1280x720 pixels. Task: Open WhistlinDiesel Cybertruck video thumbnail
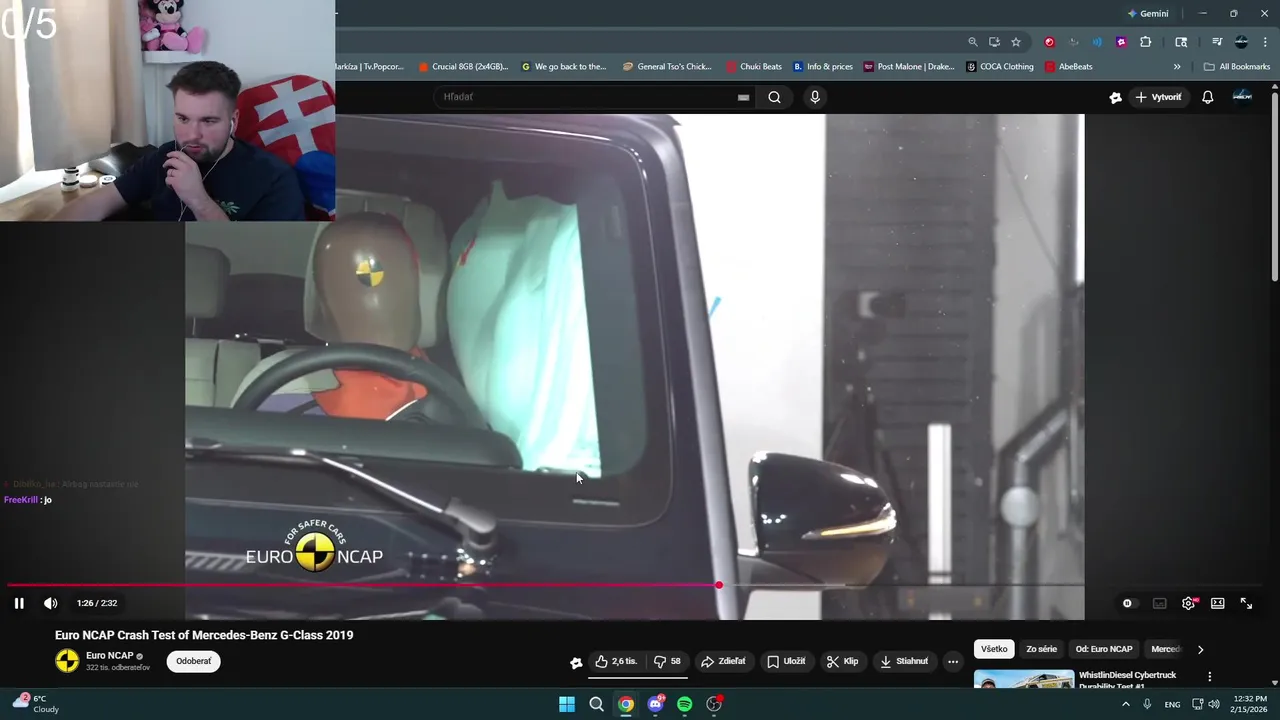(x=1024, y=680)
